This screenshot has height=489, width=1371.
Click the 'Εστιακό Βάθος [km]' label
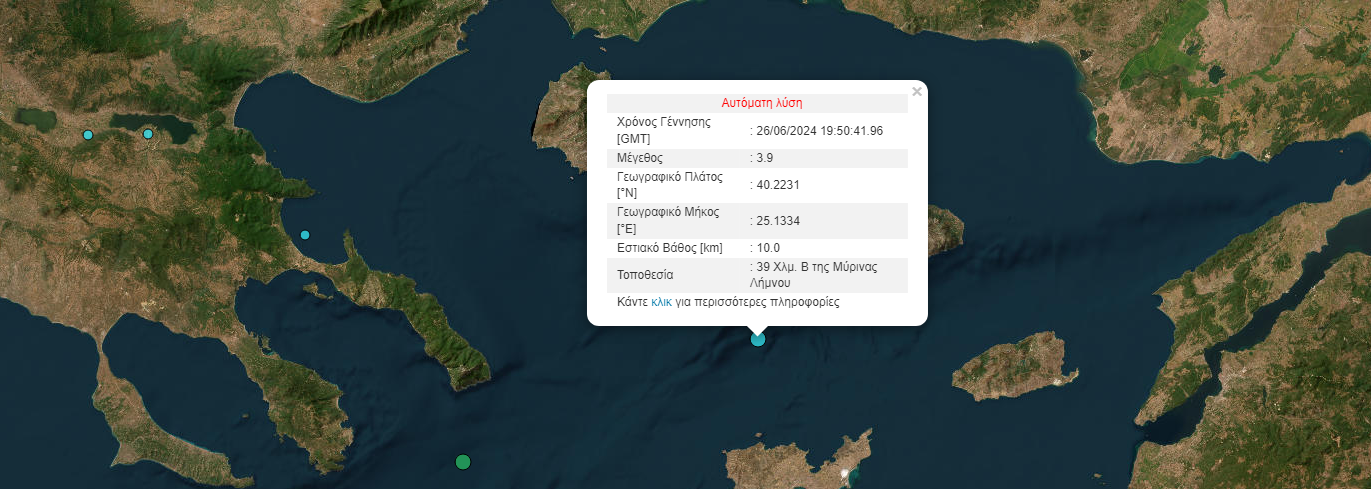coord(670,248)
